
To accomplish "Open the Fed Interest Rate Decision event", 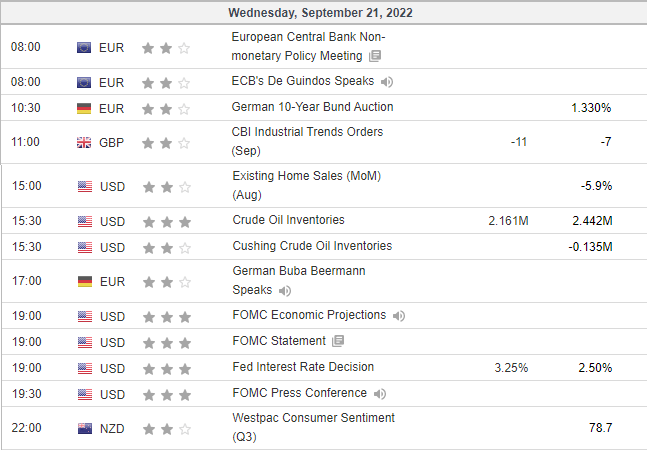I will (303, 367).
